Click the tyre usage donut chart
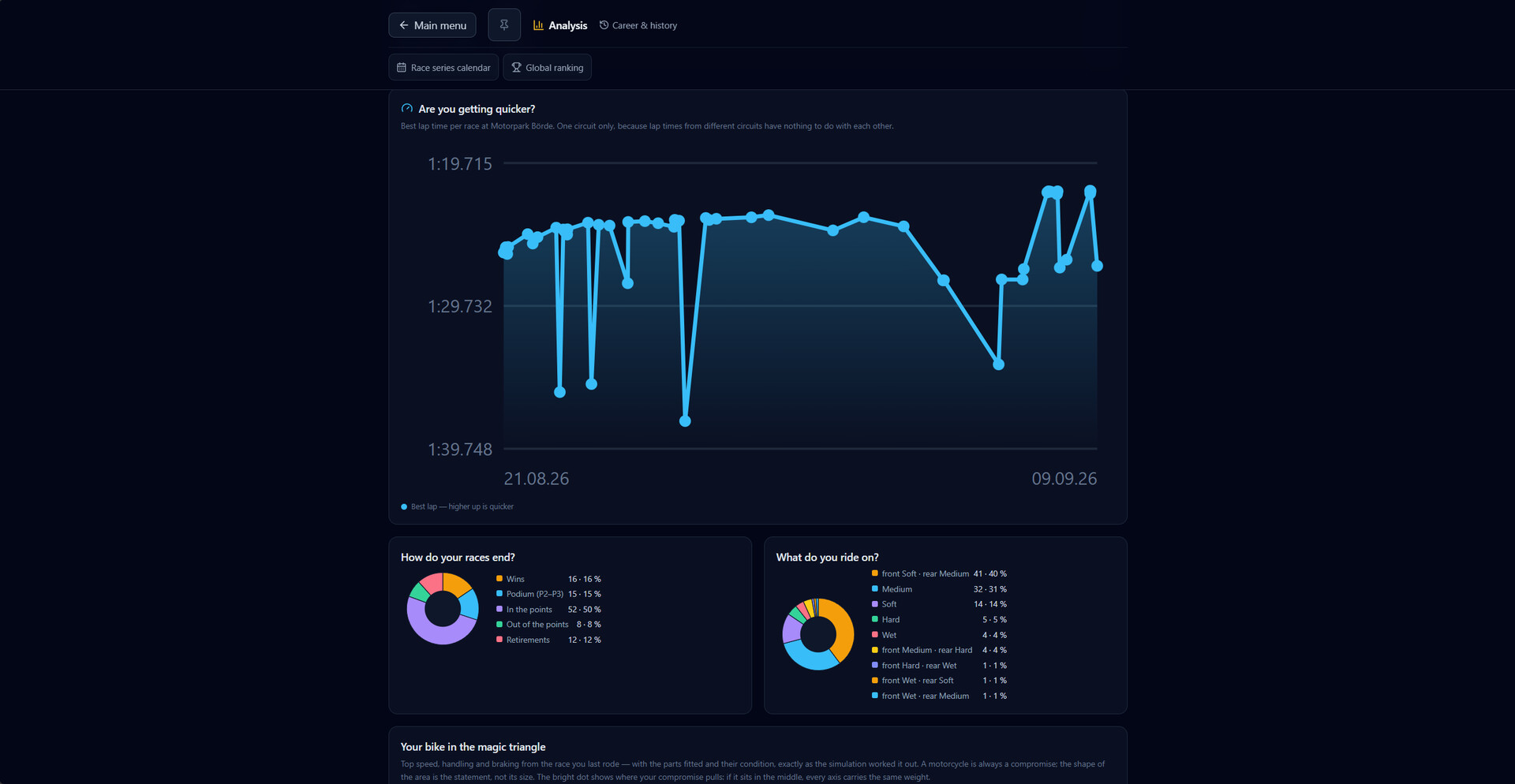Screen dimensions: 1515x784 pyautogui.click(x=818, y=634)
